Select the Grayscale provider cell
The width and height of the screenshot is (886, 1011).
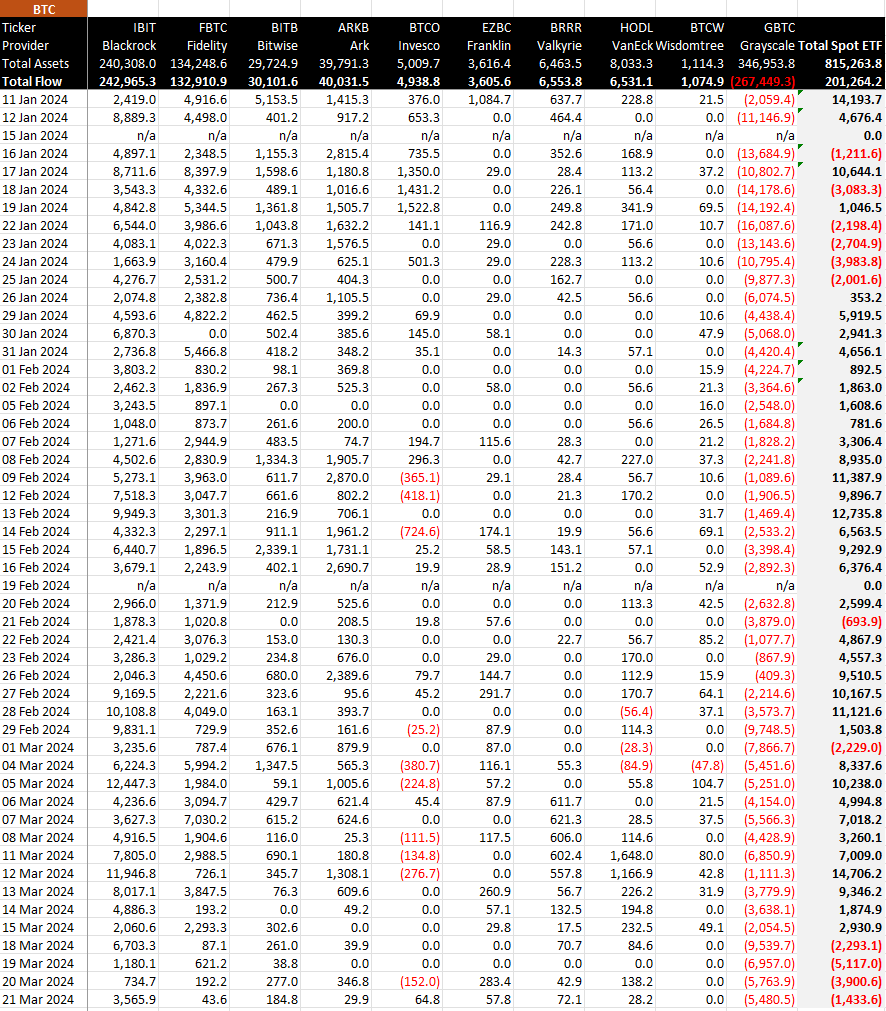[x=767, y=45]
